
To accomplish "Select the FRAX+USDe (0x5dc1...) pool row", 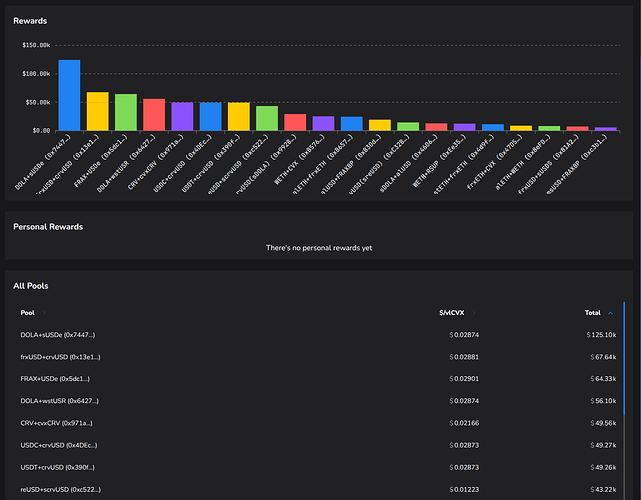I will coord(55,378).
